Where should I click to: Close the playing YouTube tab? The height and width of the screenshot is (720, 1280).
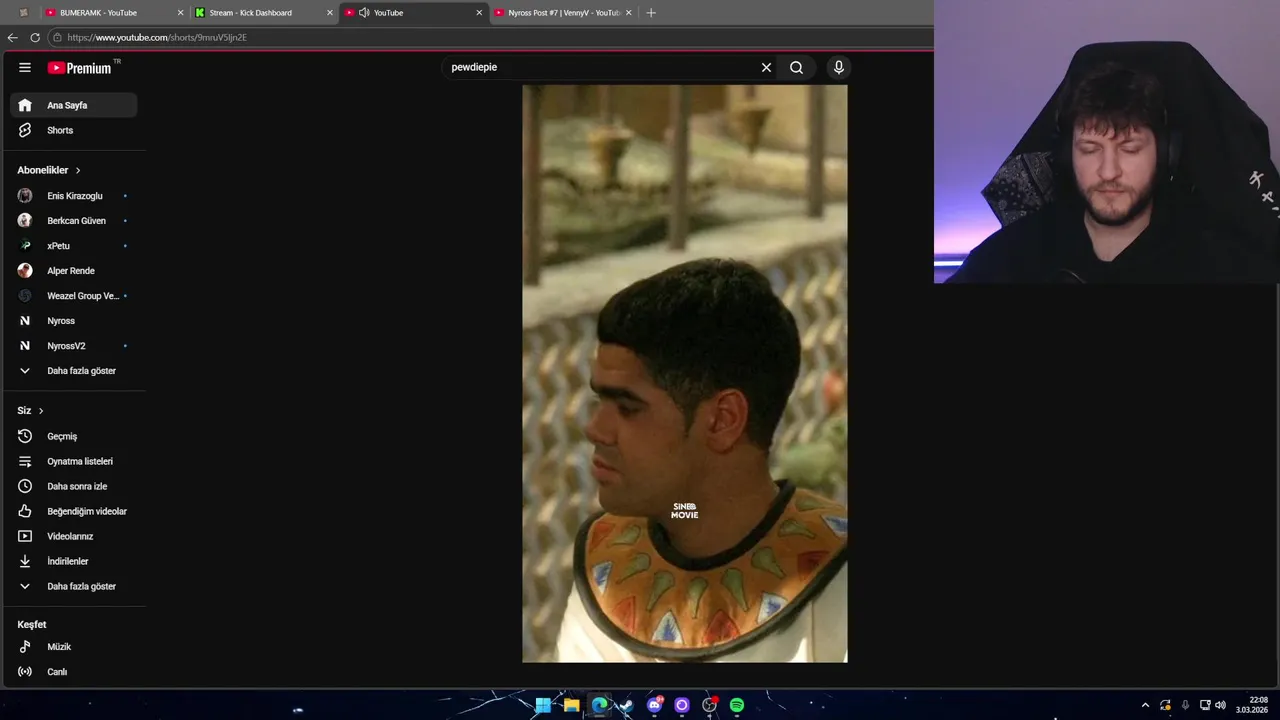pos(479,13)
